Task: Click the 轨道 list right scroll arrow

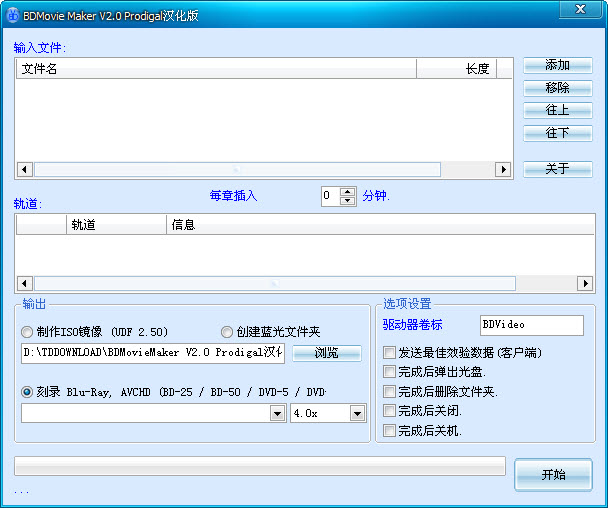Action: (x=585, y=283)
